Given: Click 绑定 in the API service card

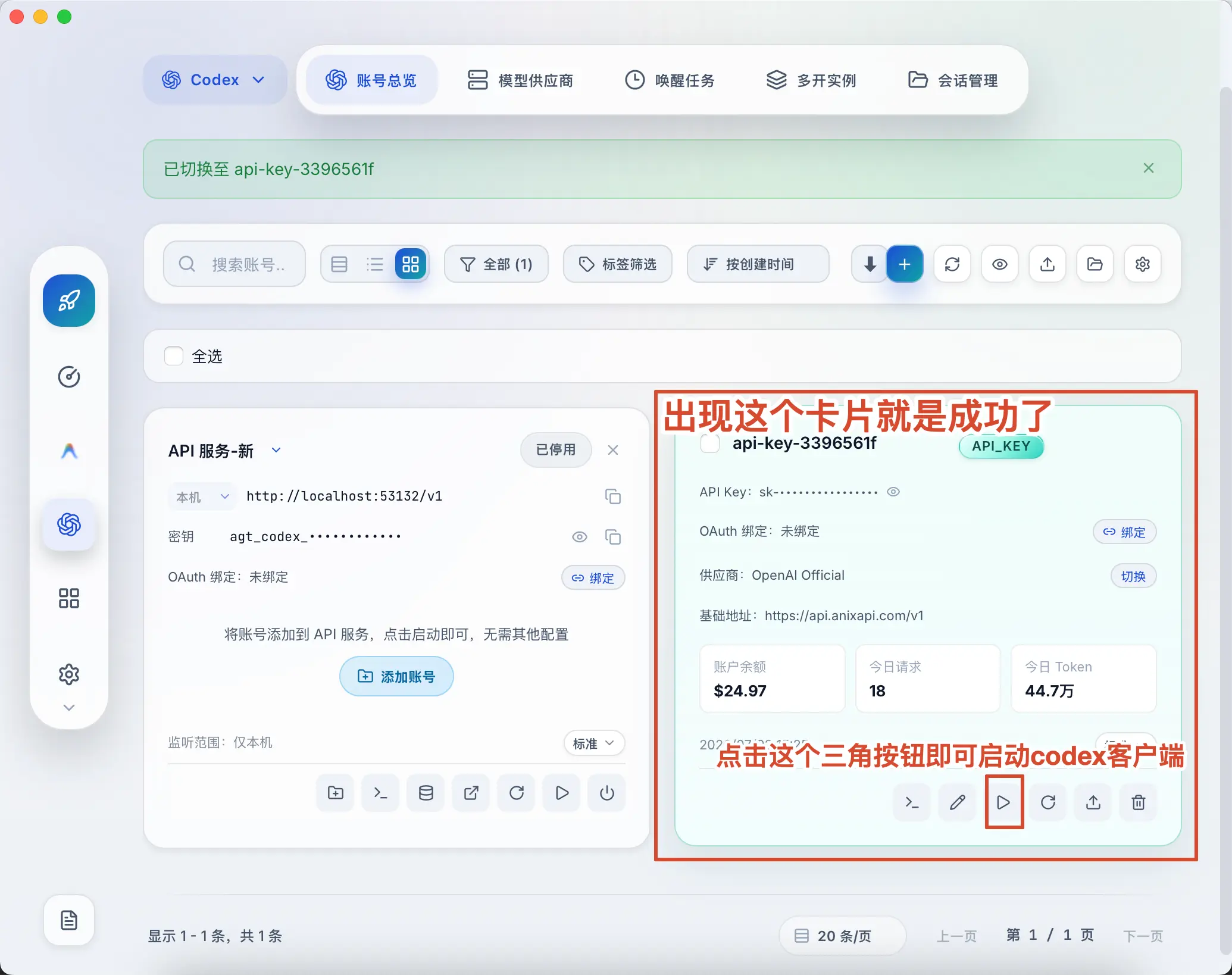Looking at the screenshot, I should pyautogui.click(x=593, y=577).
